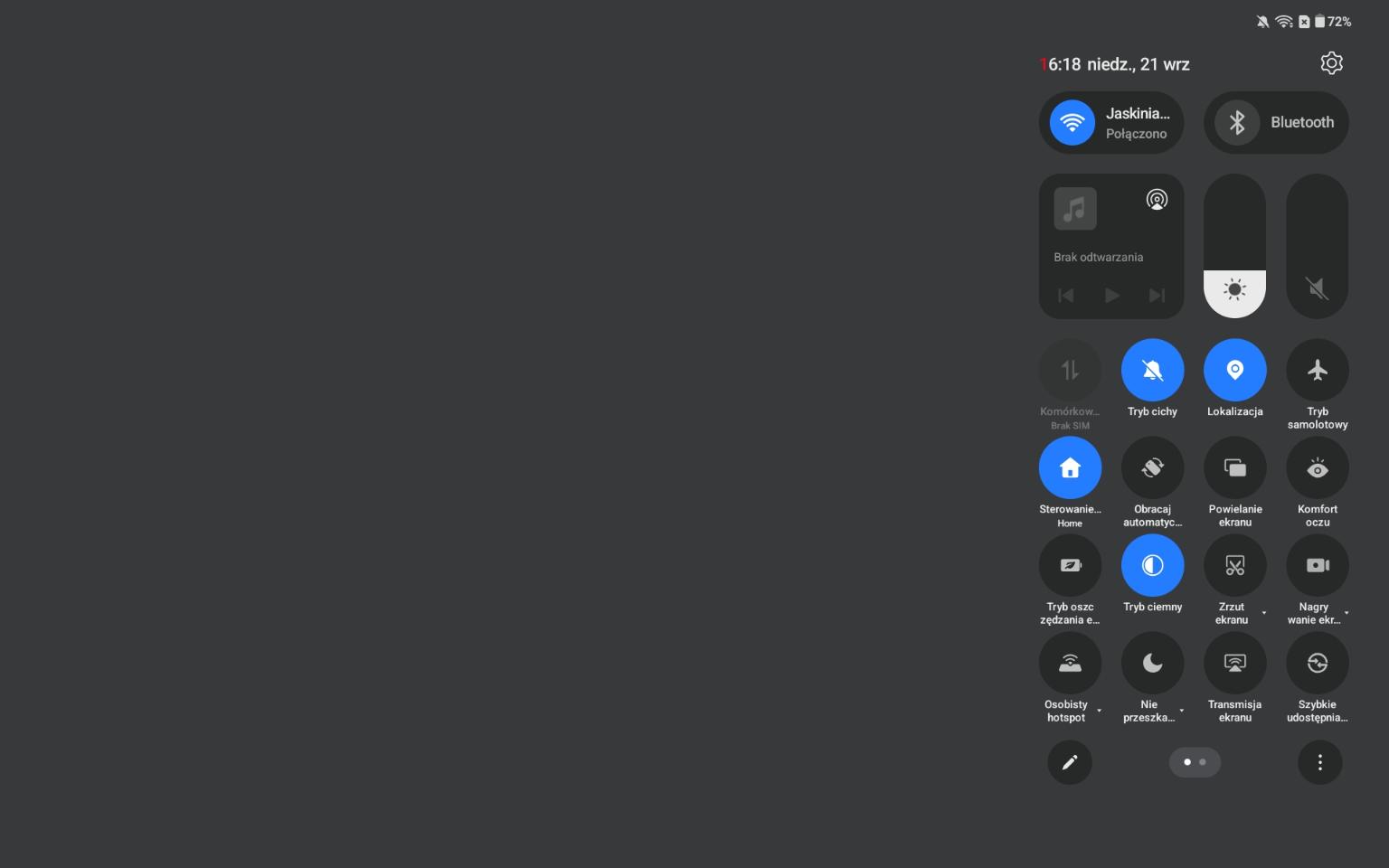1389x868 pixels.
Task: Open the Jaskinia Wi-Fi network tile
Action: tap(1111, 123)
